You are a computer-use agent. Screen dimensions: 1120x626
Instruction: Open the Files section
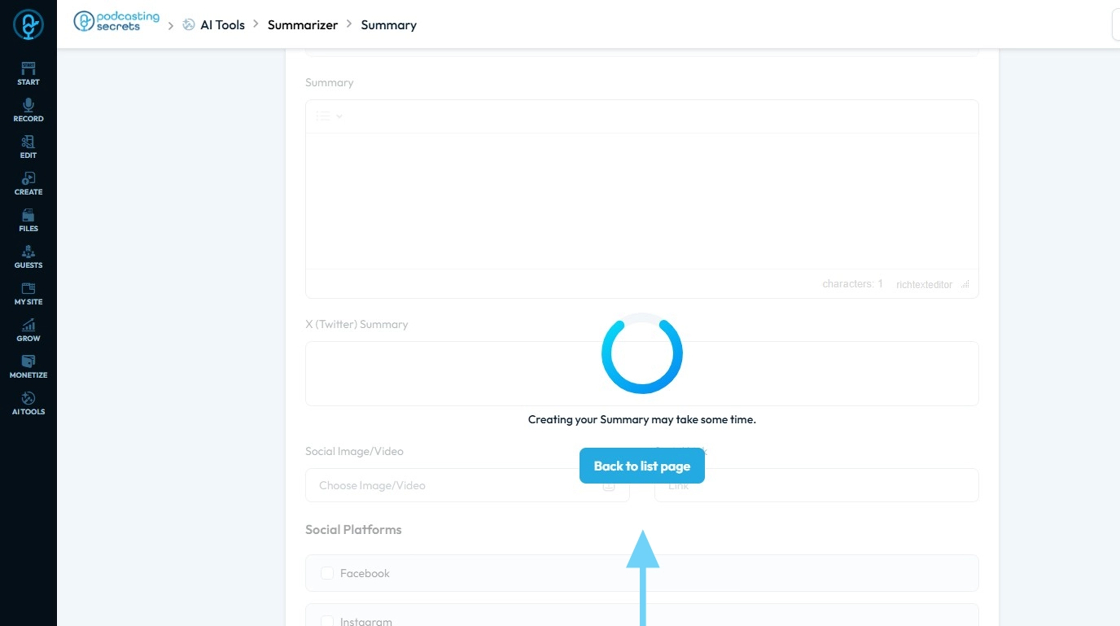click(x=29, y=220)
